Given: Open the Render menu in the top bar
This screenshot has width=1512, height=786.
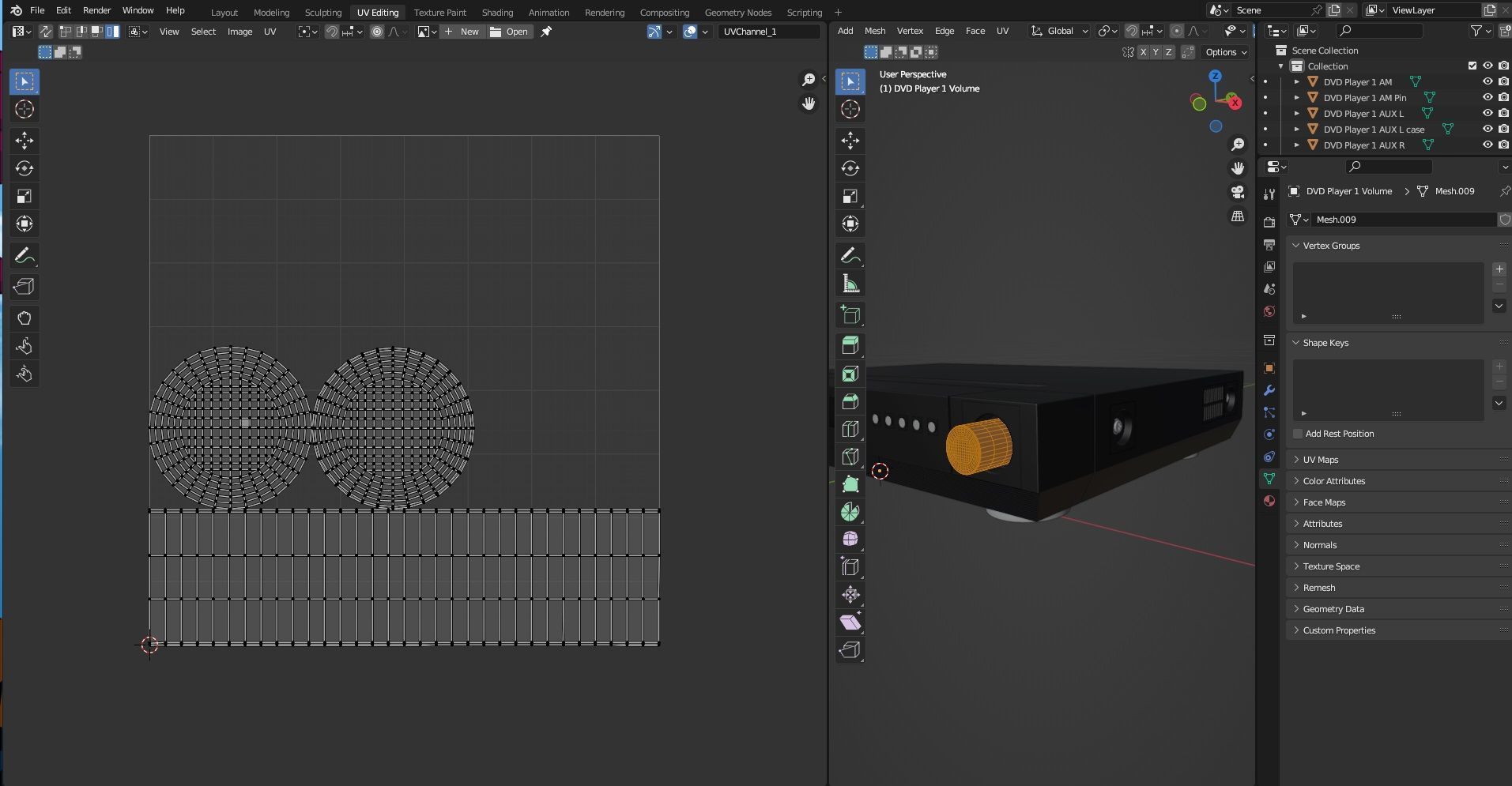Looking at the screenshot, I should pos(97,10).
